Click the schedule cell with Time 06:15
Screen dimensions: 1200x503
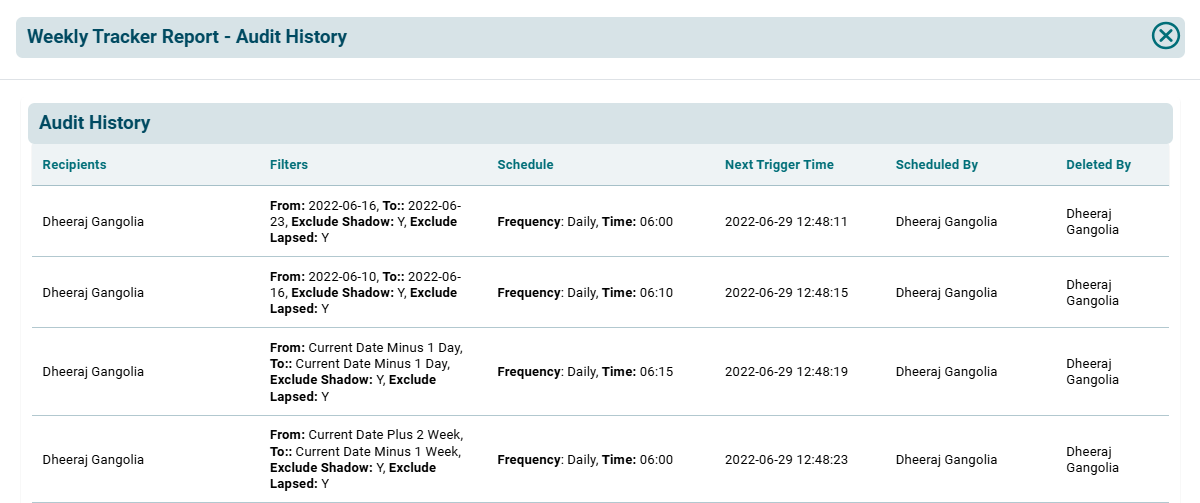click(585, 372)
